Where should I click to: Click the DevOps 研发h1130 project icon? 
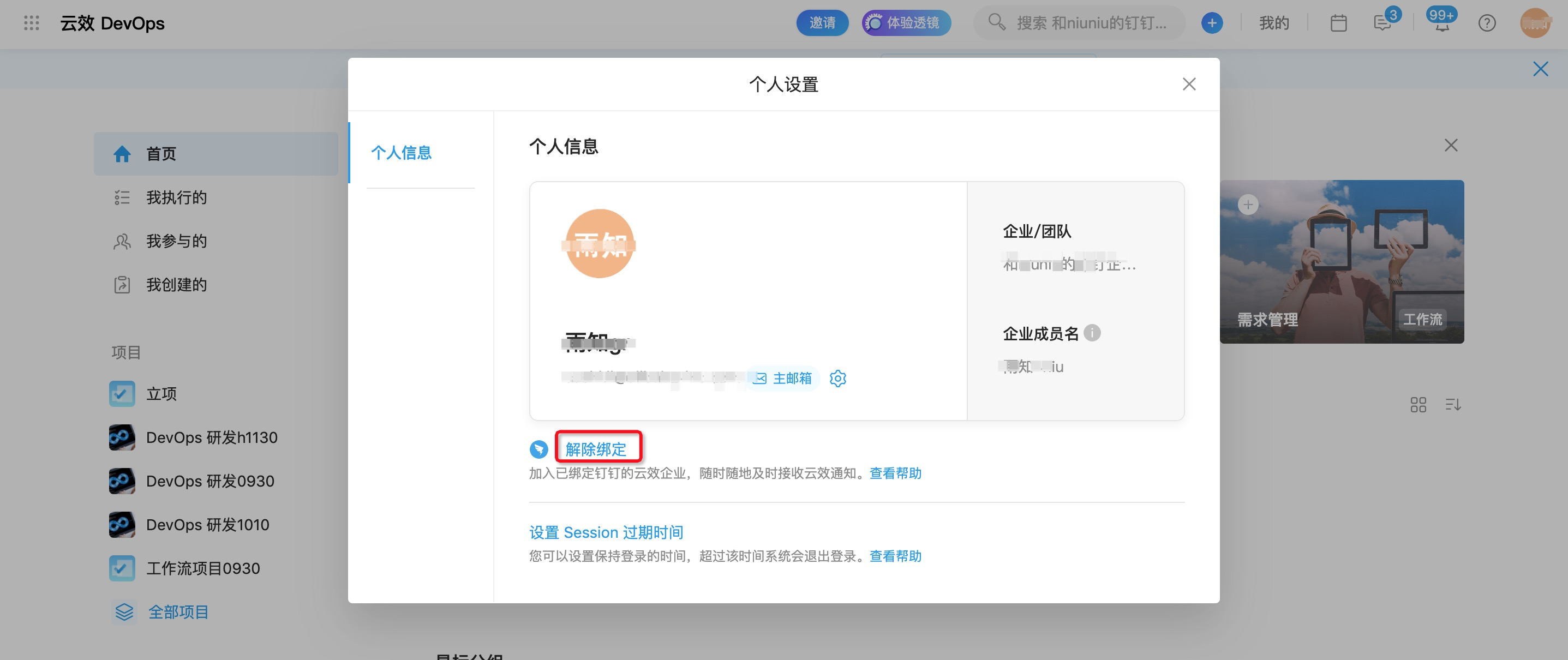(122, 437)
